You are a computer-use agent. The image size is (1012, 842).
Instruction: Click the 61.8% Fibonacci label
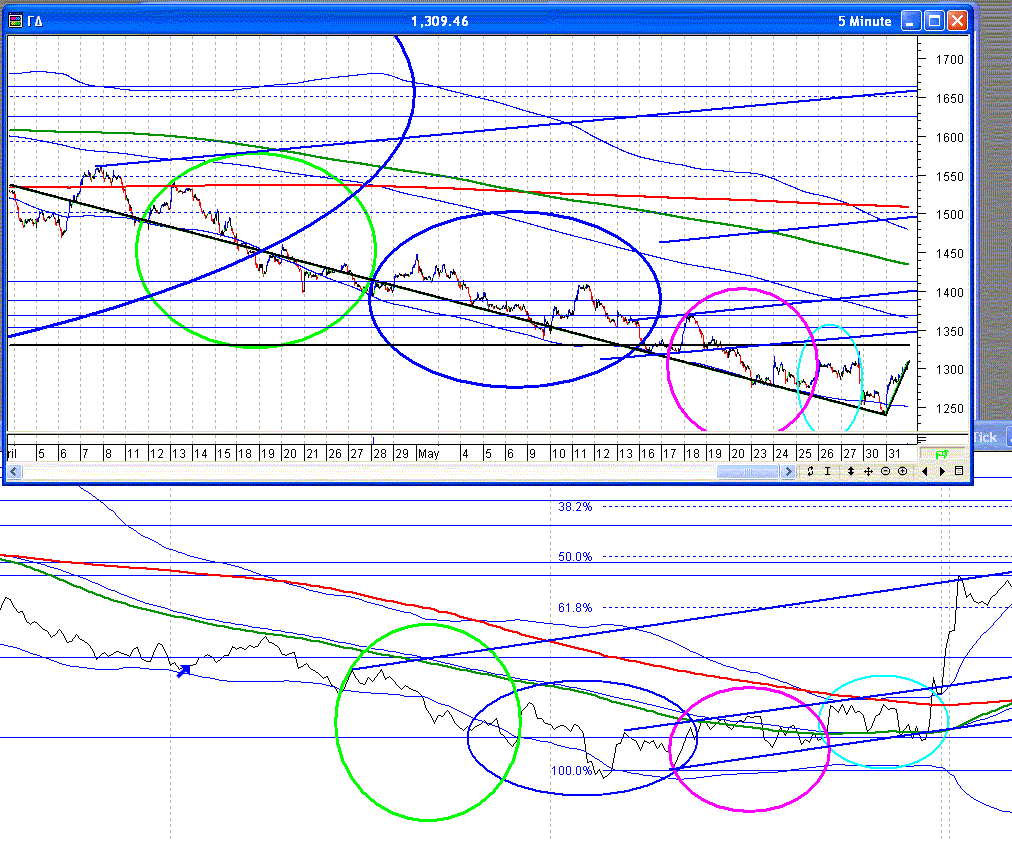(x=575, y=608)
